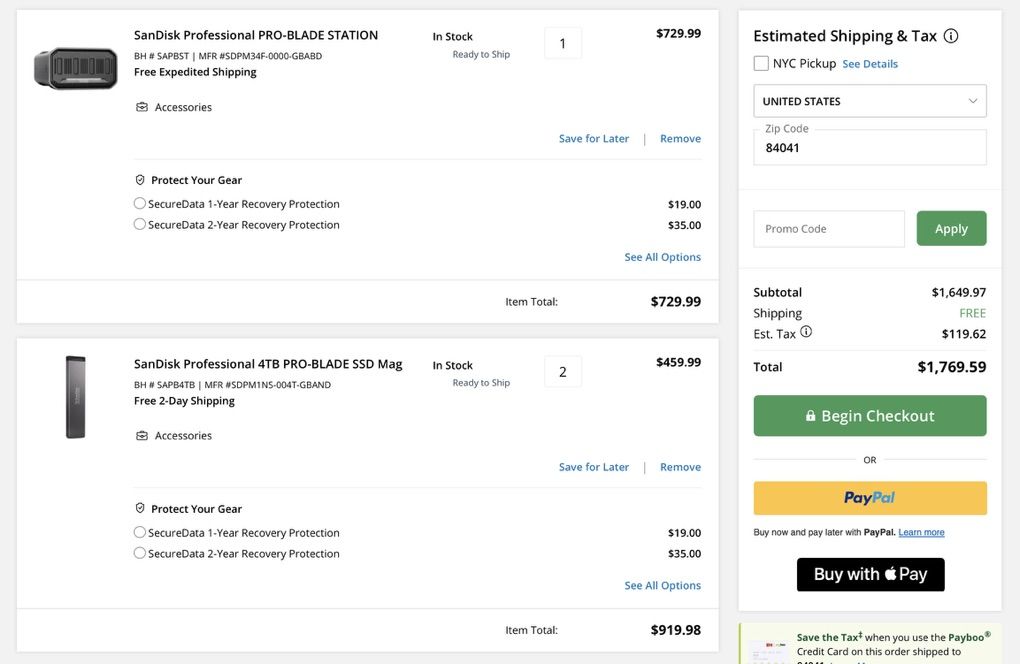Click Free Expedited Shipping text
Image resolution: width=1020 pixels, height=664 pixels.
pyautogui.click(x=195, y=72)
